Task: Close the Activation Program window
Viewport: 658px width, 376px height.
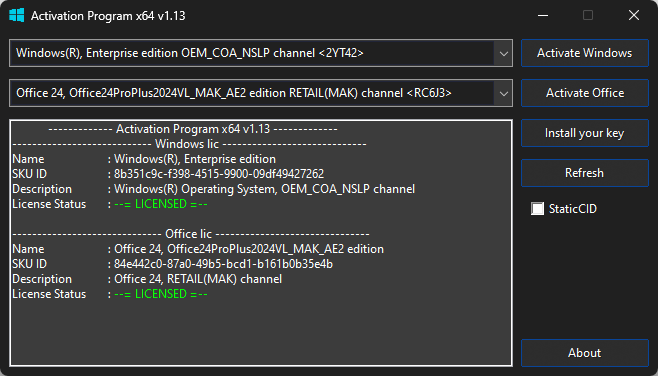Action: click(x=634, y=16)
